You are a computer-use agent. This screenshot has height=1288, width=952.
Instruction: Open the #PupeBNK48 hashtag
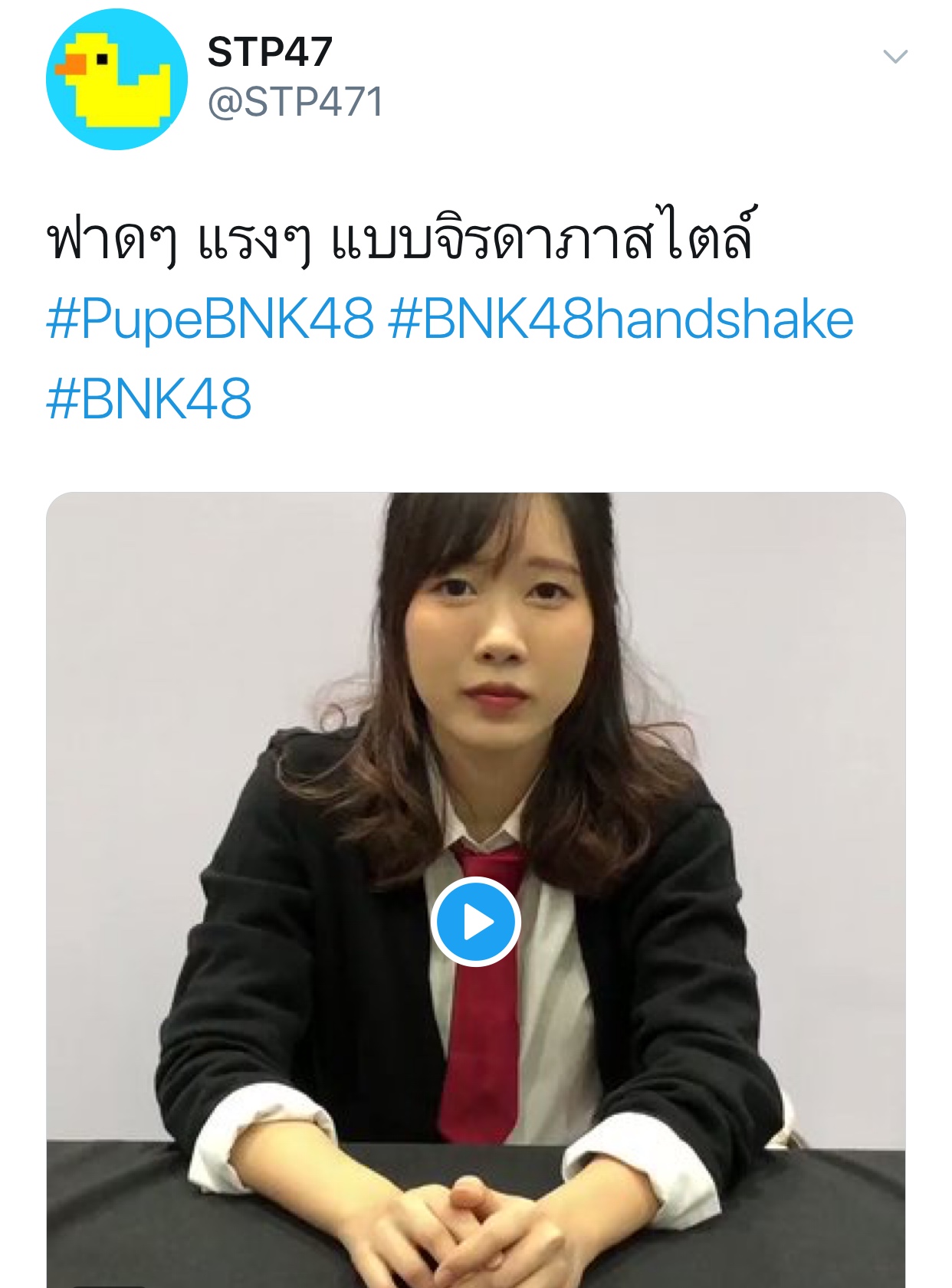(x=210, y=320)
